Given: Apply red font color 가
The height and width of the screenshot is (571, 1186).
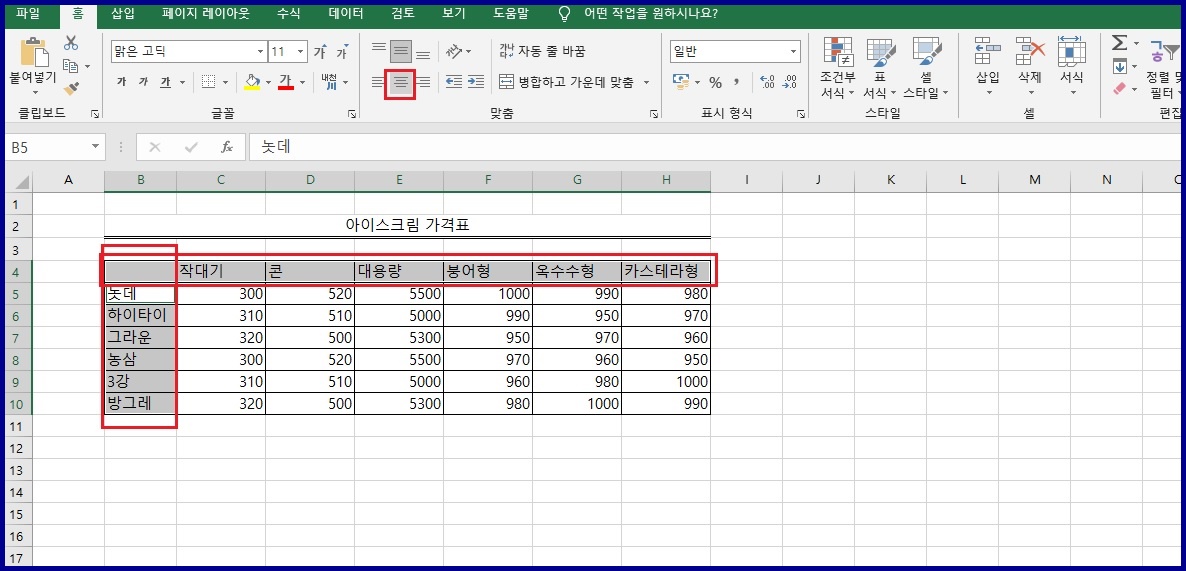Looking at the screenshot, I should (x=286, y=82).
